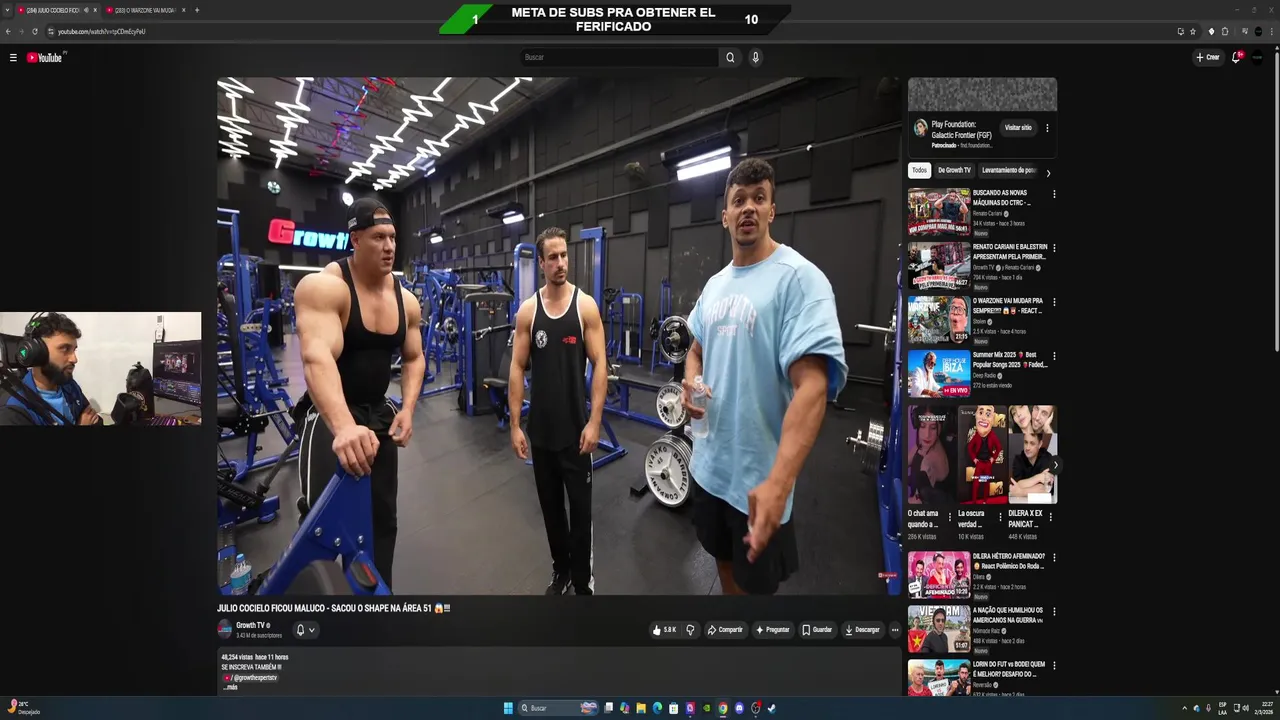Open the browser extensions puzzle icon

(x=1225, y=31)
